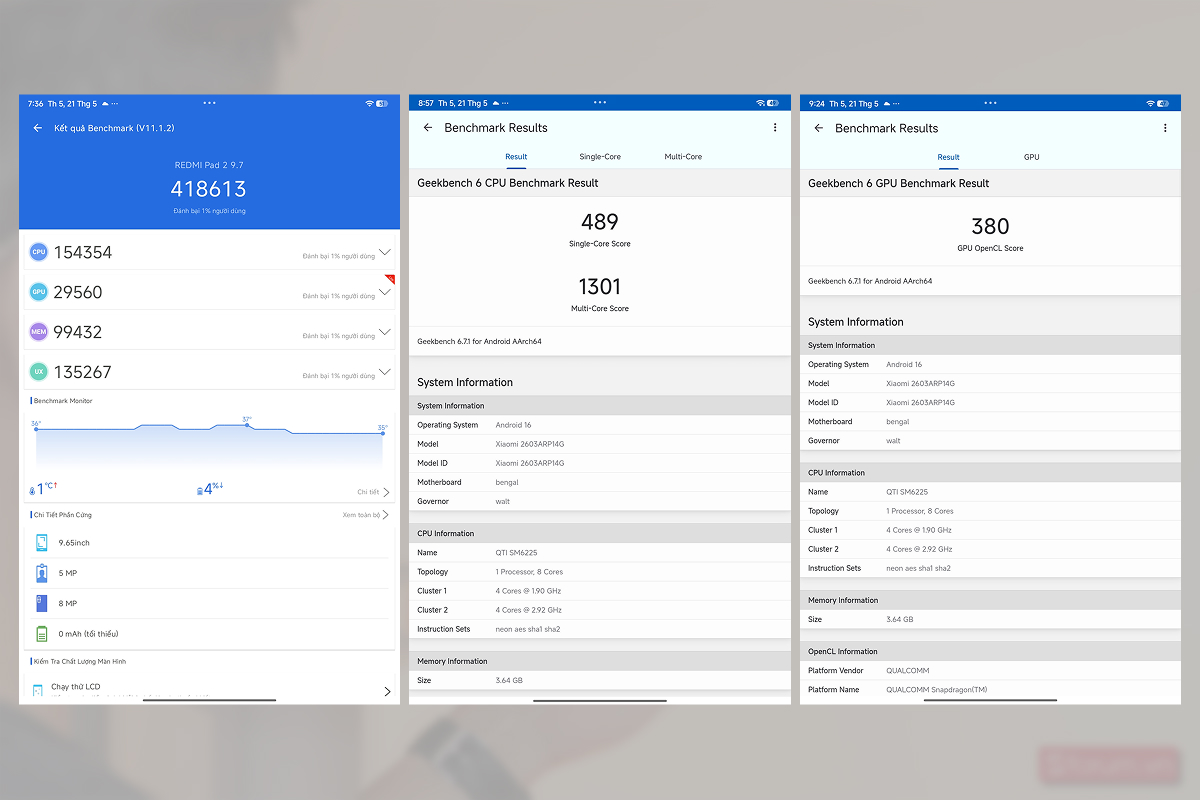Tap the 0 mAh battery icon
The height and width of the screenshot is (800, 1200).
coord(42,633)
